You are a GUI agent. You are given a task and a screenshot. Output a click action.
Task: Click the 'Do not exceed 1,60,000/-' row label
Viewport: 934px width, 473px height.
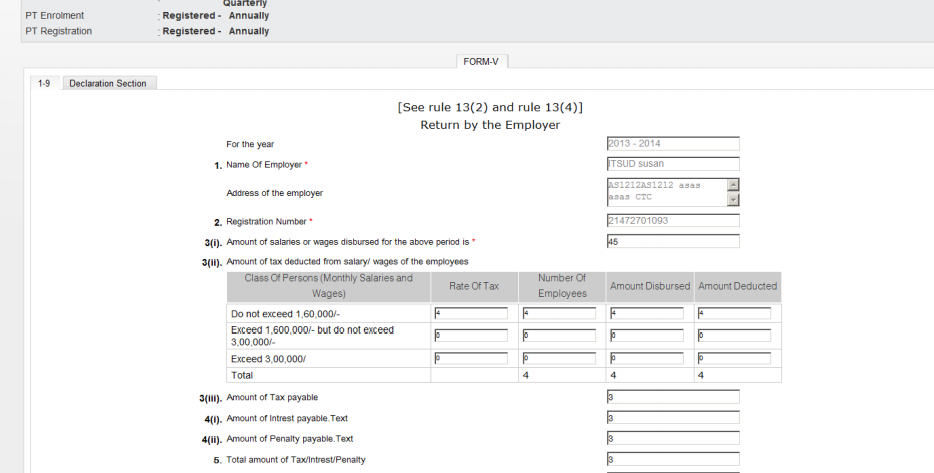pos(285,314)
